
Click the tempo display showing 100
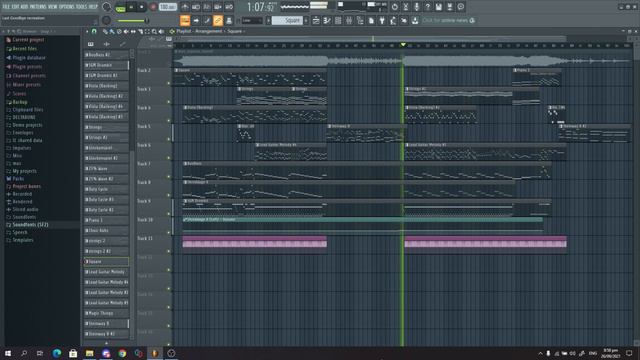(168, 7)
